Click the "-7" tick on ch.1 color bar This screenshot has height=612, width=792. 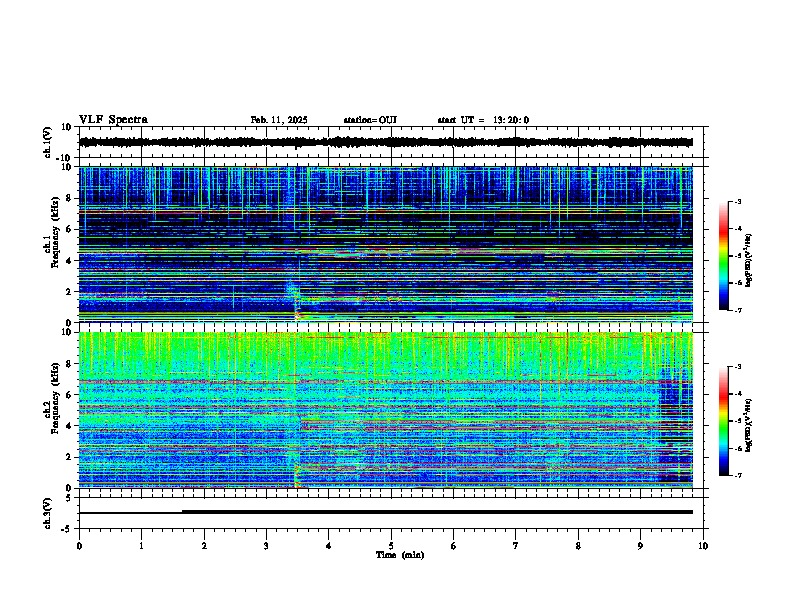pyautogui.click(x=738, y=310)
